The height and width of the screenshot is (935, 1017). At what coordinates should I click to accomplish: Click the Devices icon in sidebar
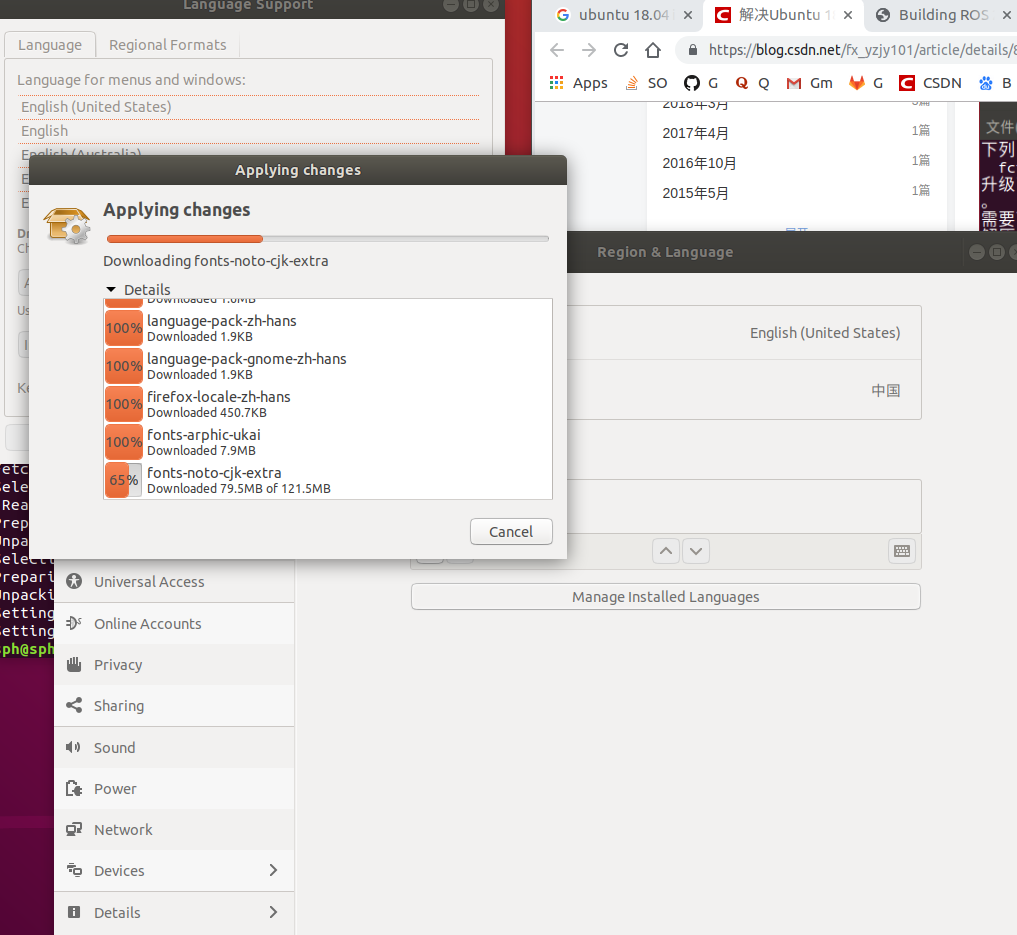(74, 870)
